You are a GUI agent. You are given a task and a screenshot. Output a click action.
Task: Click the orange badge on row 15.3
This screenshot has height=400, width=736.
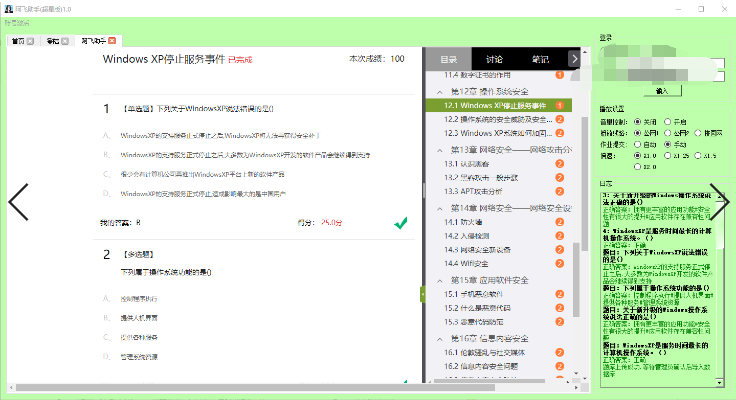click(x=560, y=322)
